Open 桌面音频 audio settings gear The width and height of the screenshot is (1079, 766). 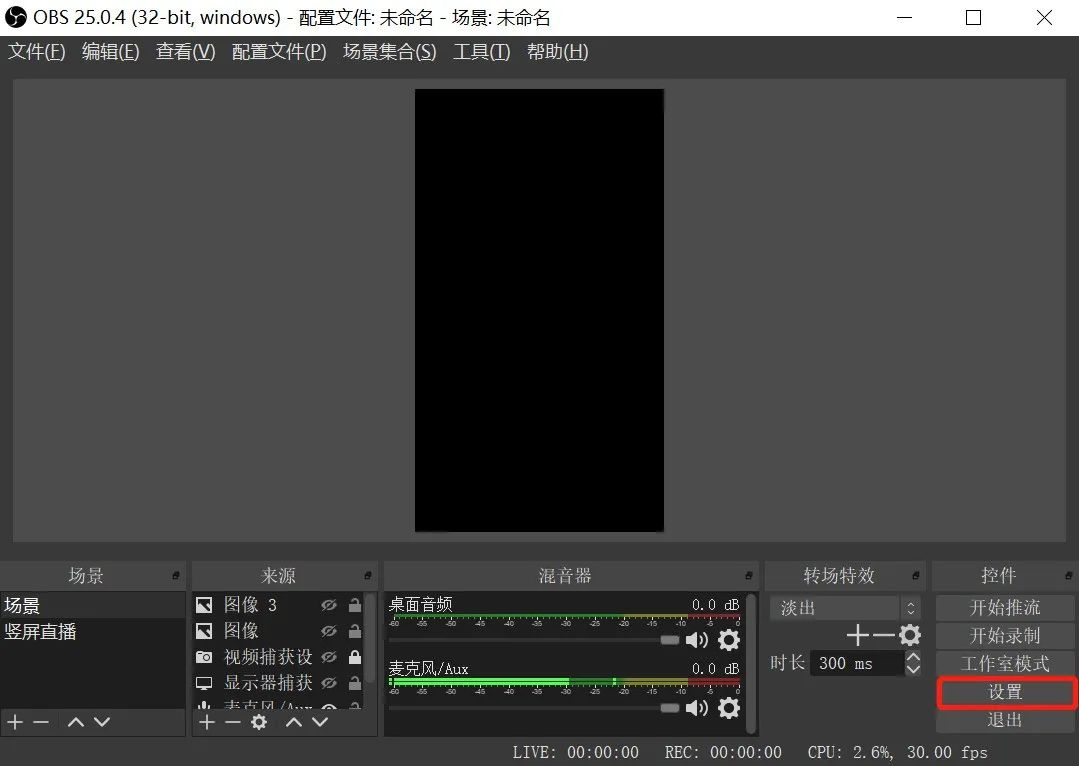pos(729,640)
